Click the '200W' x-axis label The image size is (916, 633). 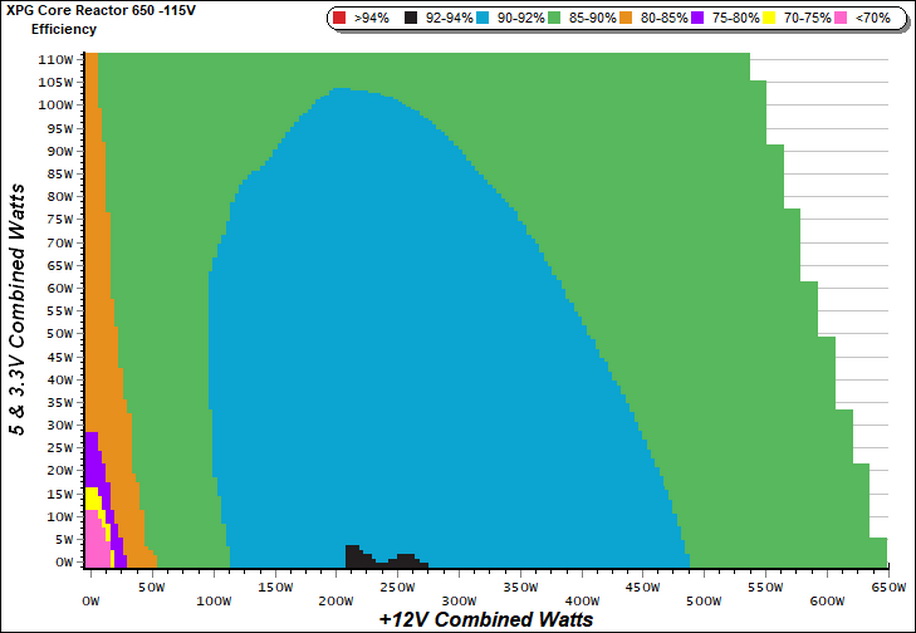336,601
